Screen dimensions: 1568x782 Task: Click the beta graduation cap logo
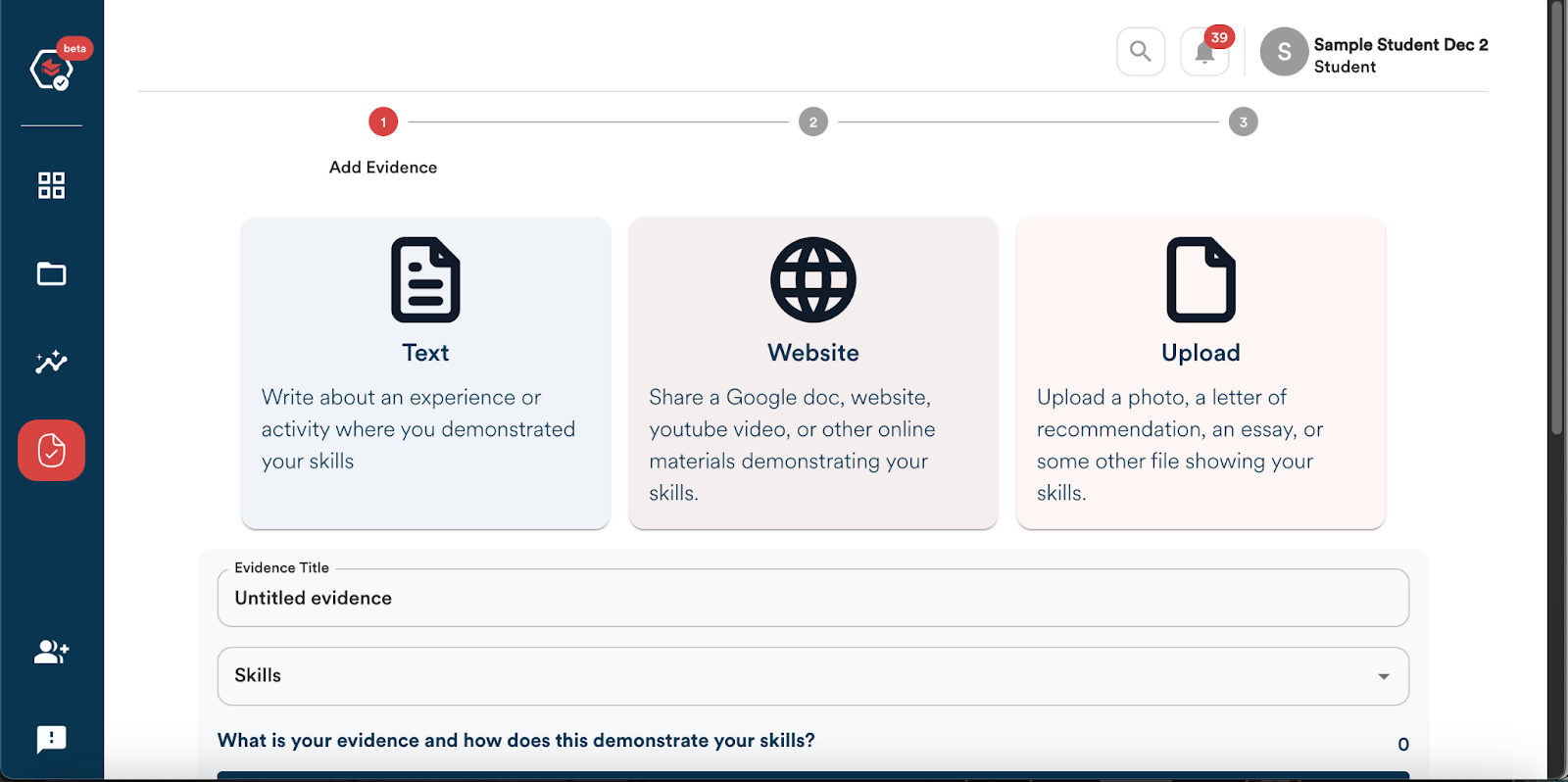pos(52,70)
